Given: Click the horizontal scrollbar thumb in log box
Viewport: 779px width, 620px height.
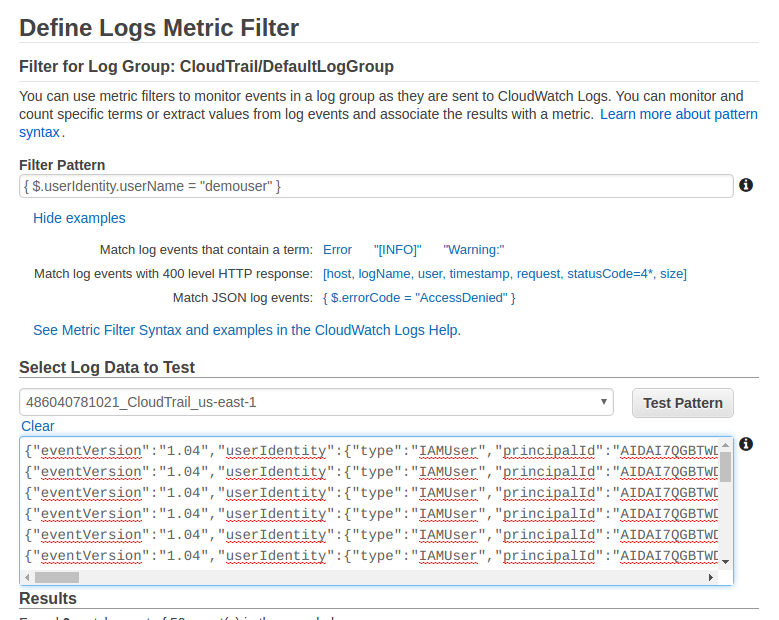Looking at the screenshot, I should tap(57, 577).
